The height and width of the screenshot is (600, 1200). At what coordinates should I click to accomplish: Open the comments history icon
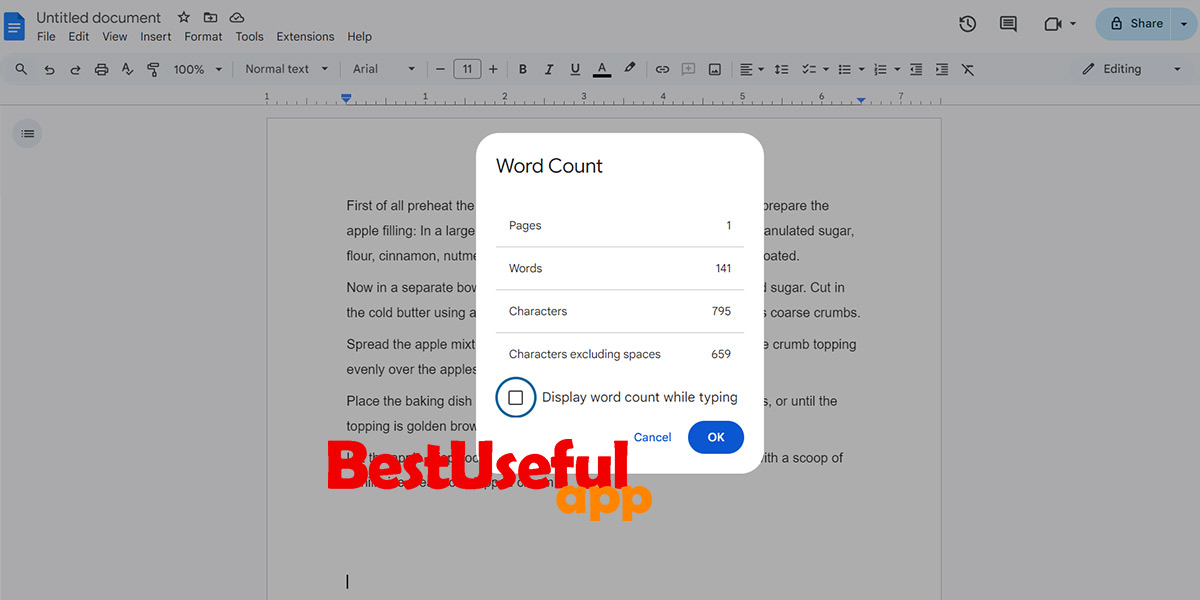coord(1008,24)
